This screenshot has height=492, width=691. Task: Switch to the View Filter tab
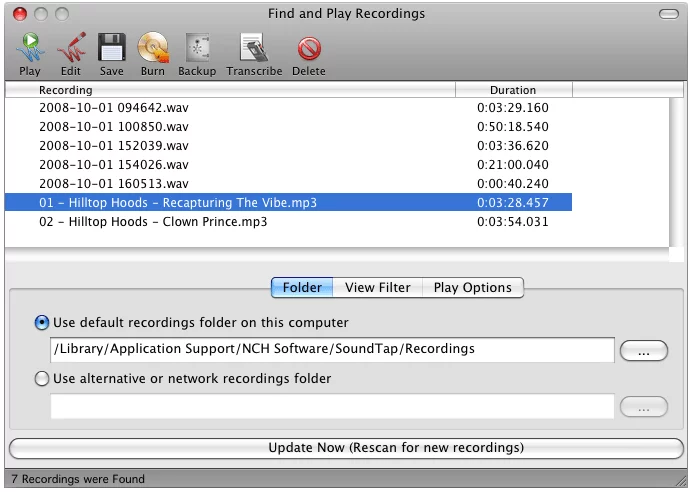point(377,288)
